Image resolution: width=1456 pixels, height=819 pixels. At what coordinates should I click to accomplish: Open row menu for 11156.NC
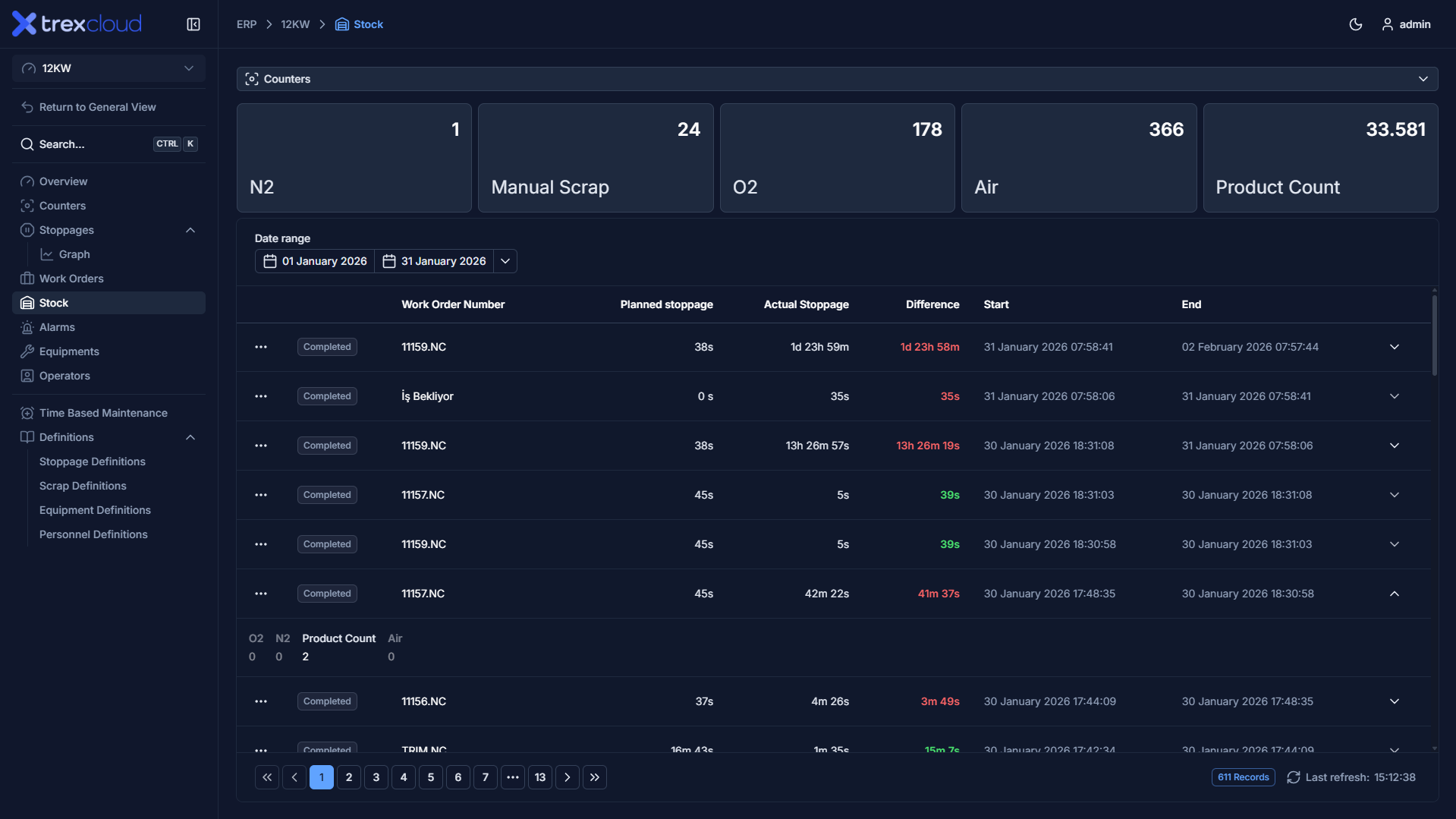pyautogui.click(x=261, y=701)
